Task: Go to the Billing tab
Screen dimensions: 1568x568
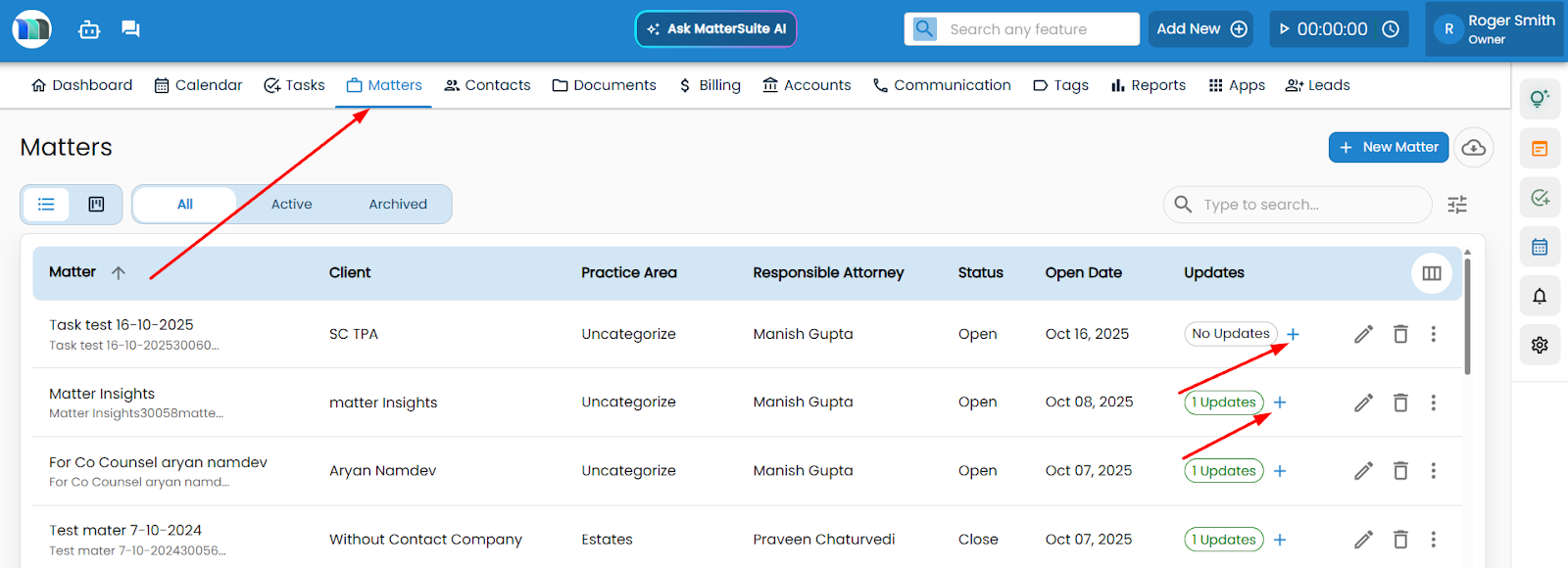Action: point(710,85)
